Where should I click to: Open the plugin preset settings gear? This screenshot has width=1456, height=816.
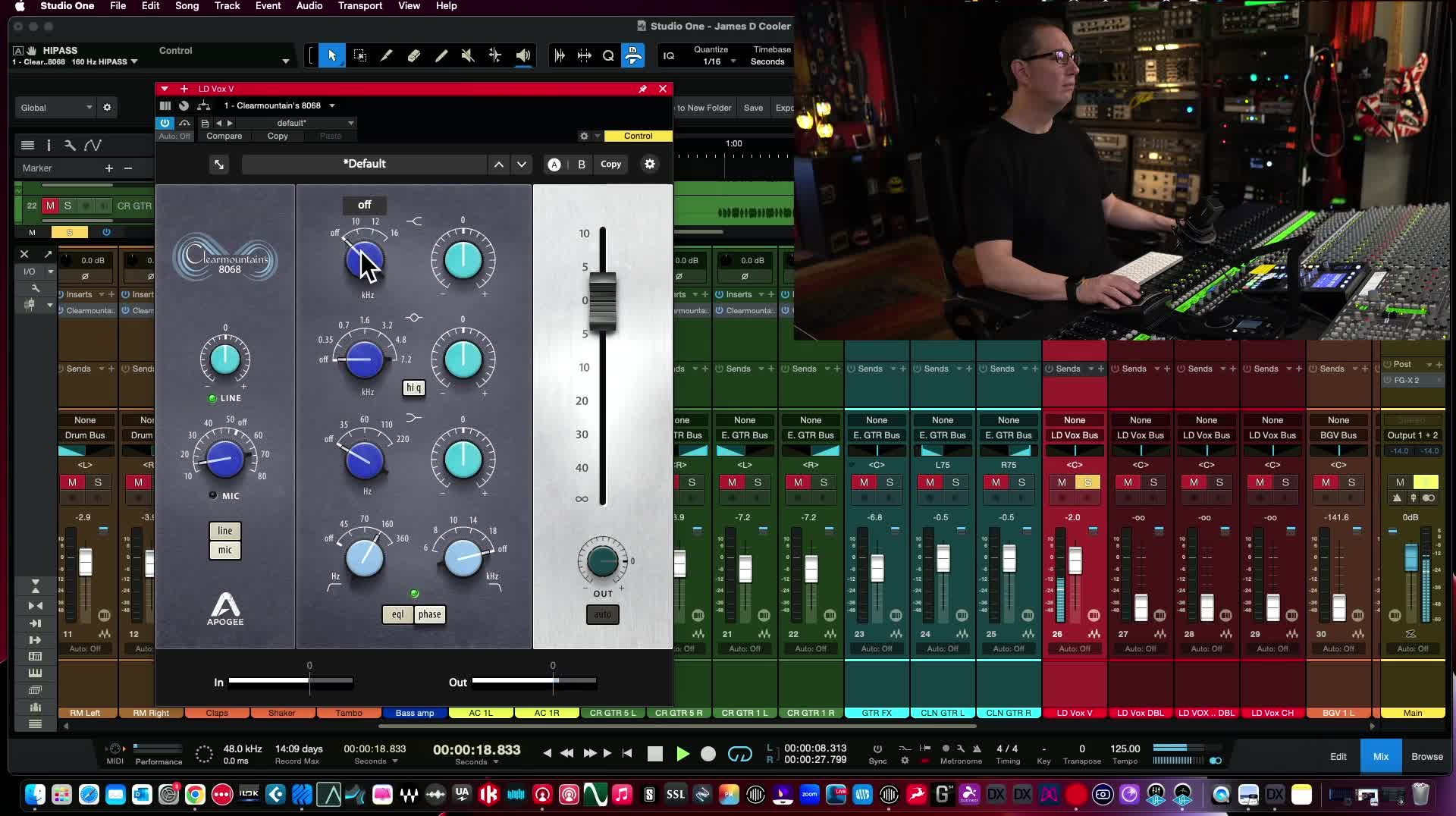650,164
